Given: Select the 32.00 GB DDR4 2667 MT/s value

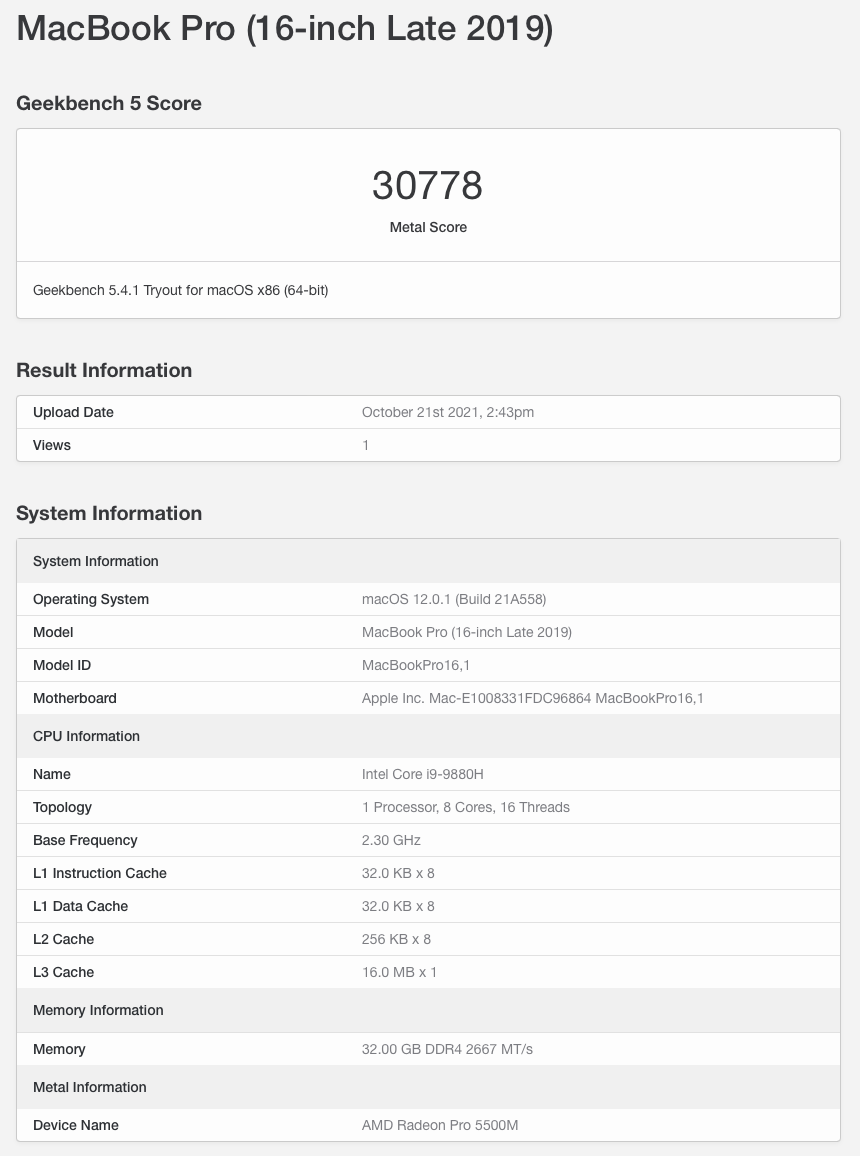Looking at the screenshot, I should [x=447, y=1049].
